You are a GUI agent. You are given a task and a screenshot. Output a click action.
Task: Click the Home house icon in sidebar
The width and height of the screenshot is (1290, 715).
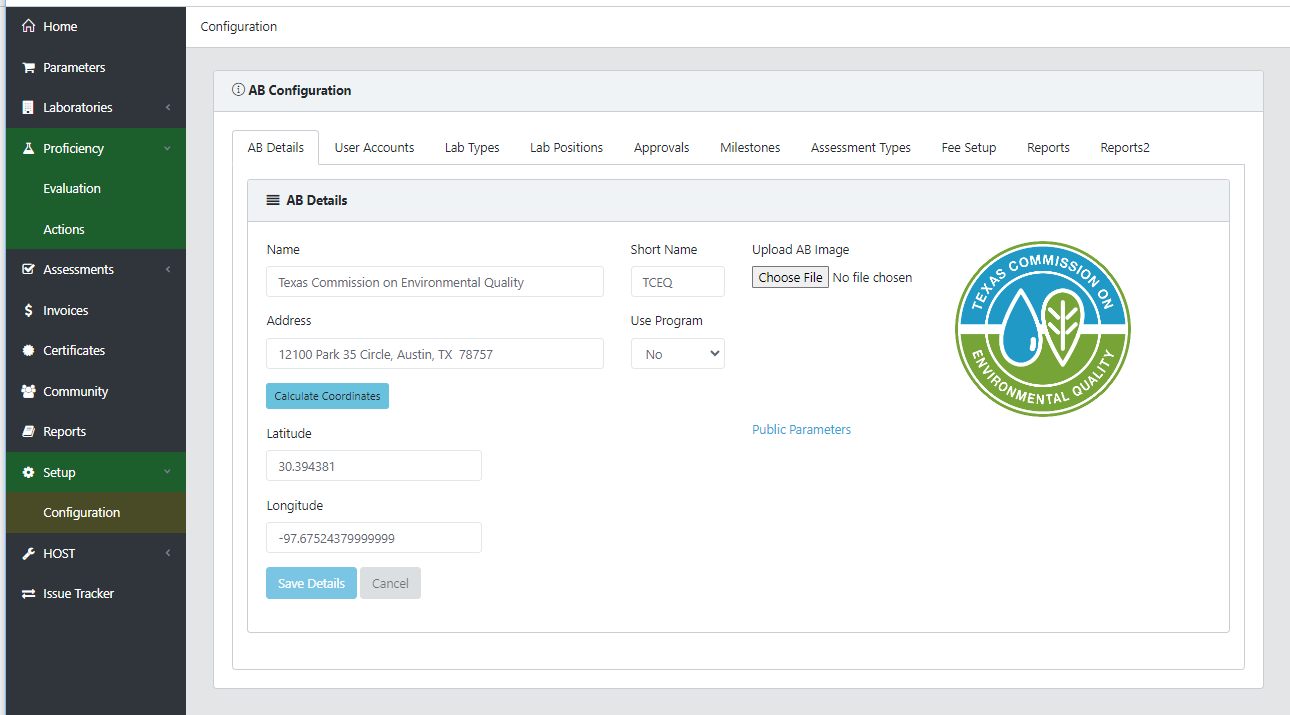tap(28, 27)
